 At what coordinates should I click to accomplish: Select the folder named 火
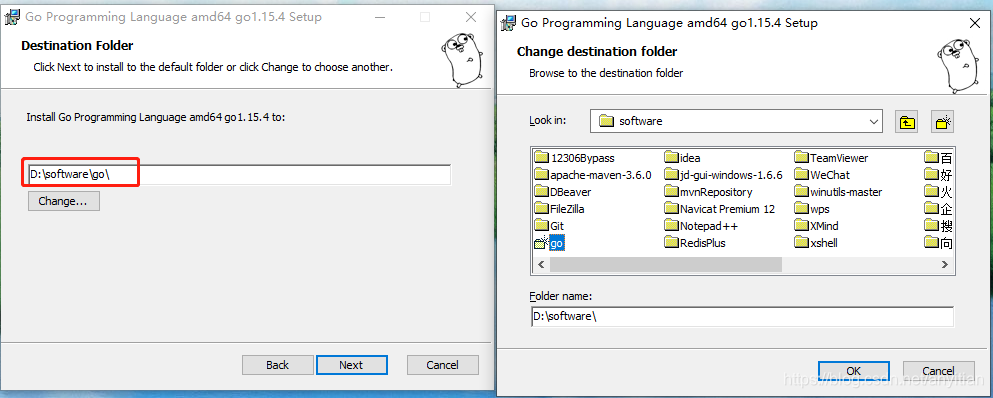[x=939, y=192]
